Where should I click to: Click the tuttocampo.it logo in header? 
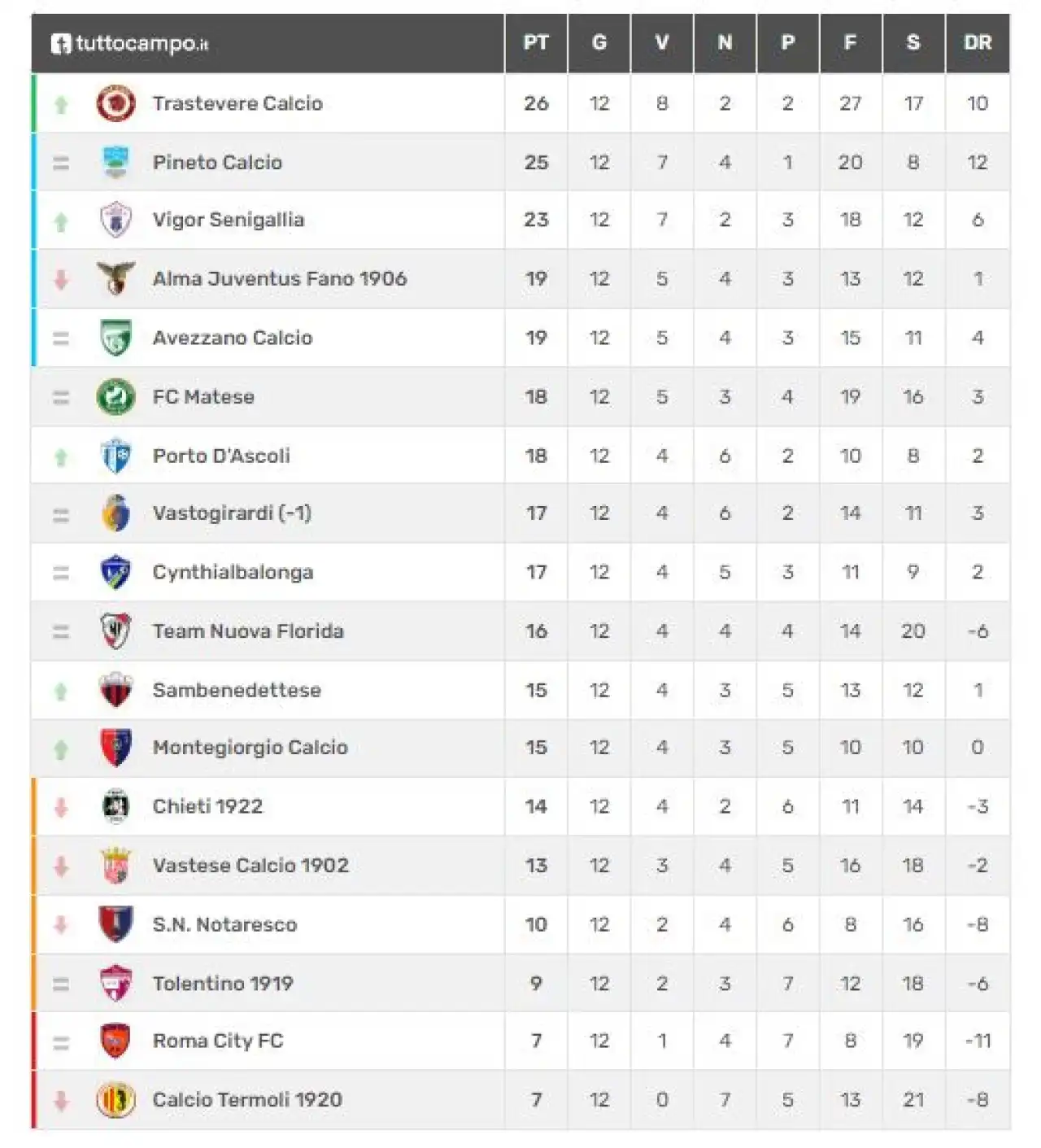(129, 43)
